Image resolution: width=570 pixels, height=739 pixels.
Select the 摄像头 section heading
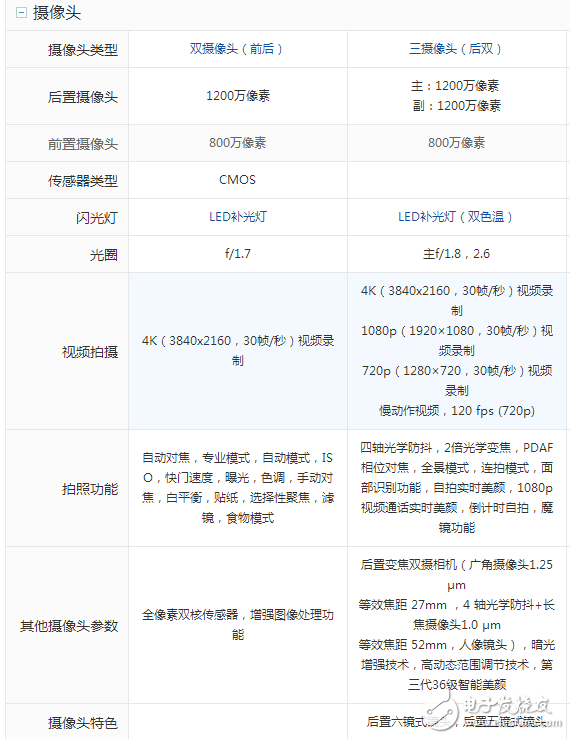(x=57, y=13)
